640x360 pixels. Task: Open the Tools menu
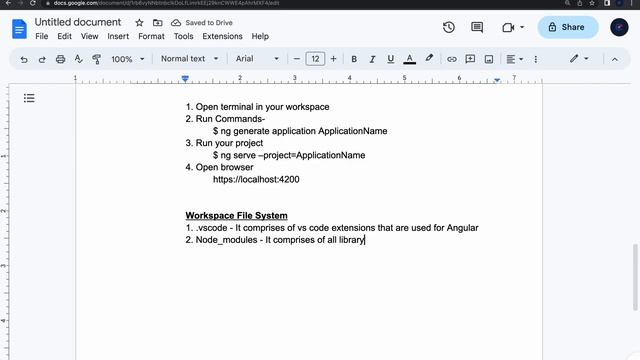click(183, 36)
